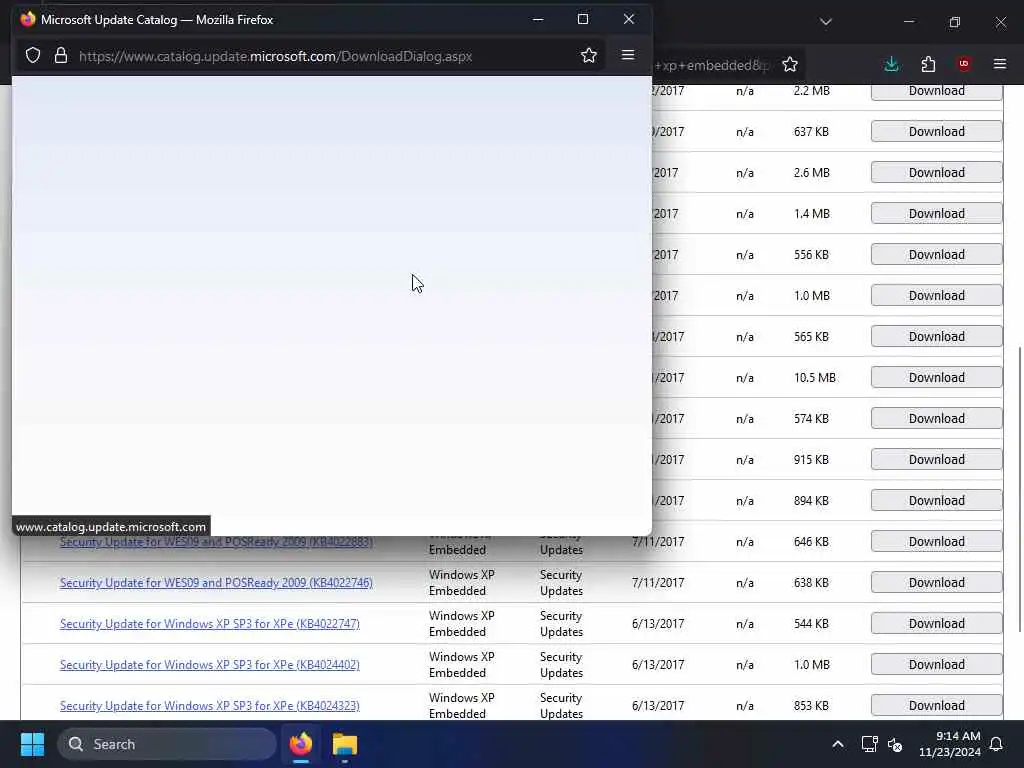This screenshot has width=1024, height=768.
Task: Download the KB4022746 638 KB update
Action: coord(936,583)
